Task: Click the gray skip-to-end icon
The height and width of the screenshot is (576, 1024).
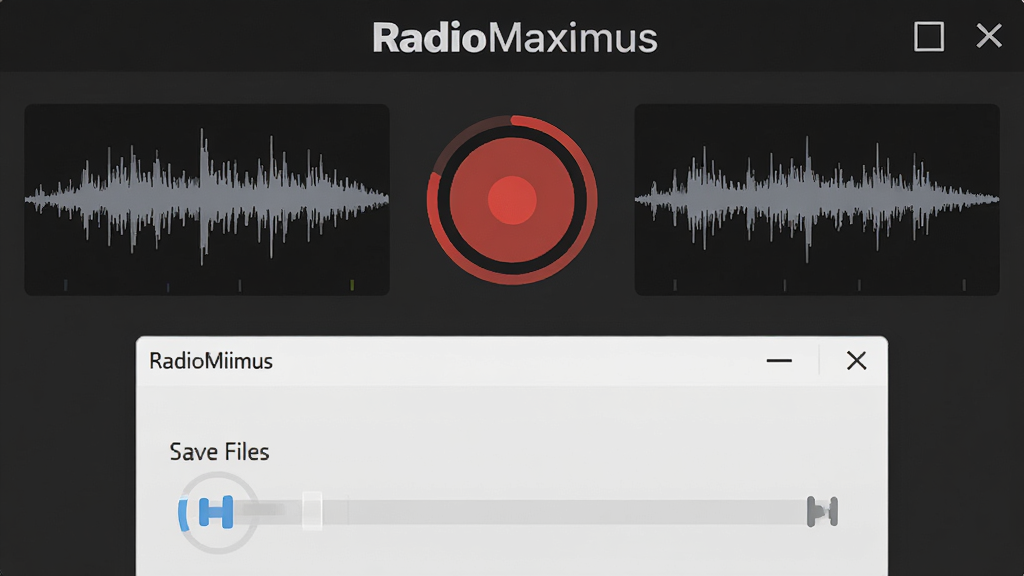Action: pyautogui.click(x=822, y=511)
